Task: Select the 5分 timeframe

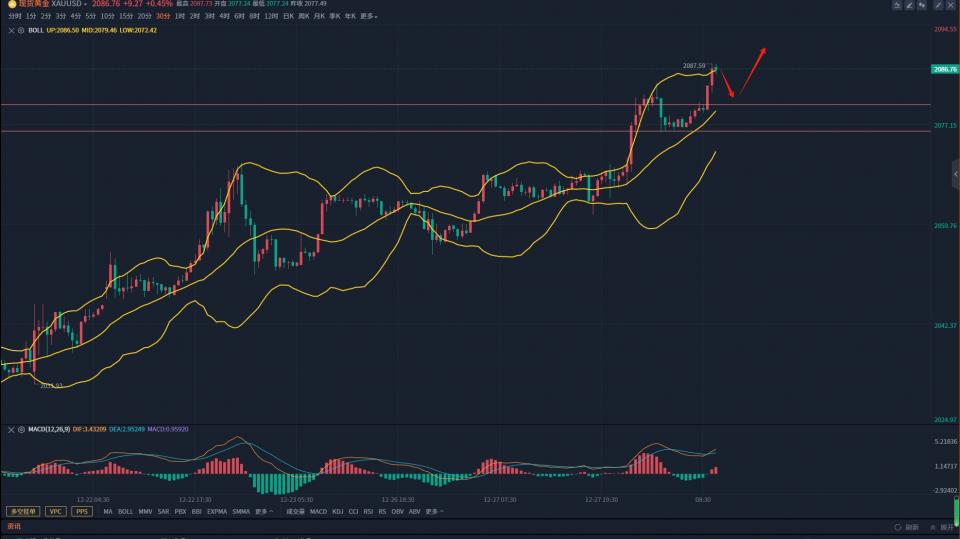Action: point(91,17)
